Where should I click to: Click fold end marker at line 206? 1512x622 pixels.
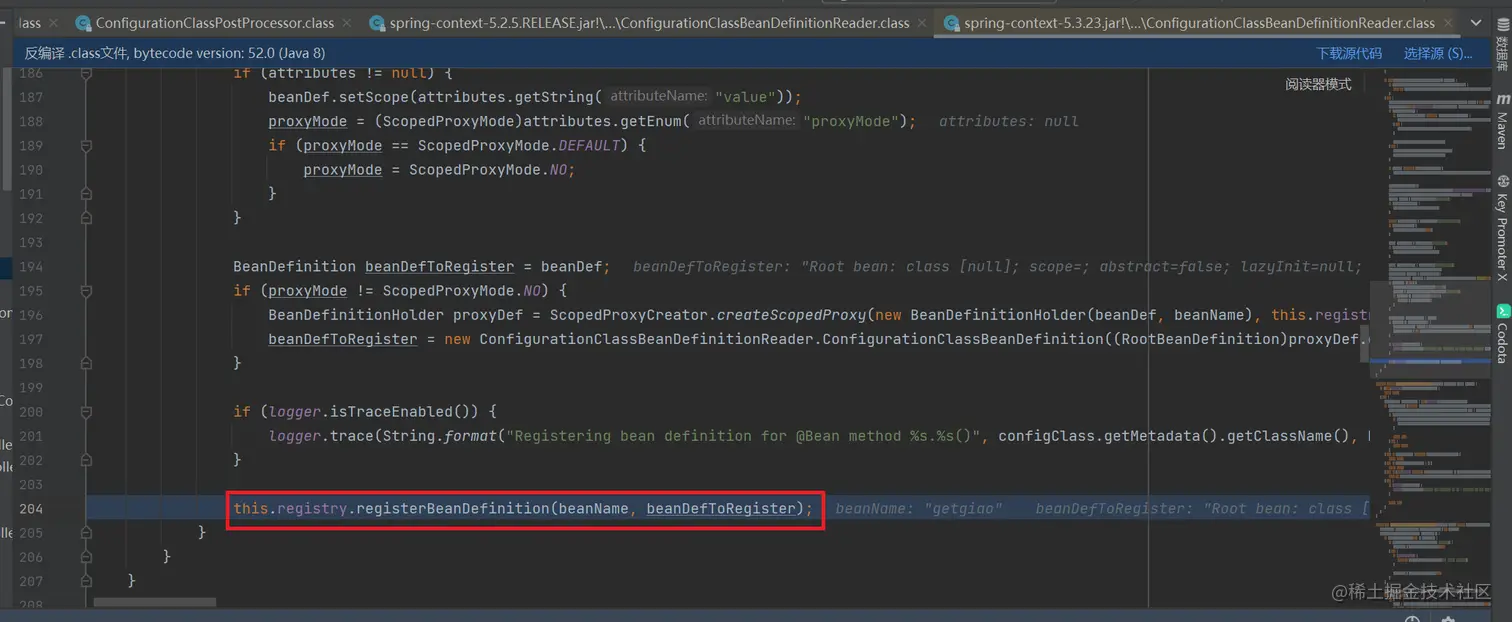tap(86, 556)
